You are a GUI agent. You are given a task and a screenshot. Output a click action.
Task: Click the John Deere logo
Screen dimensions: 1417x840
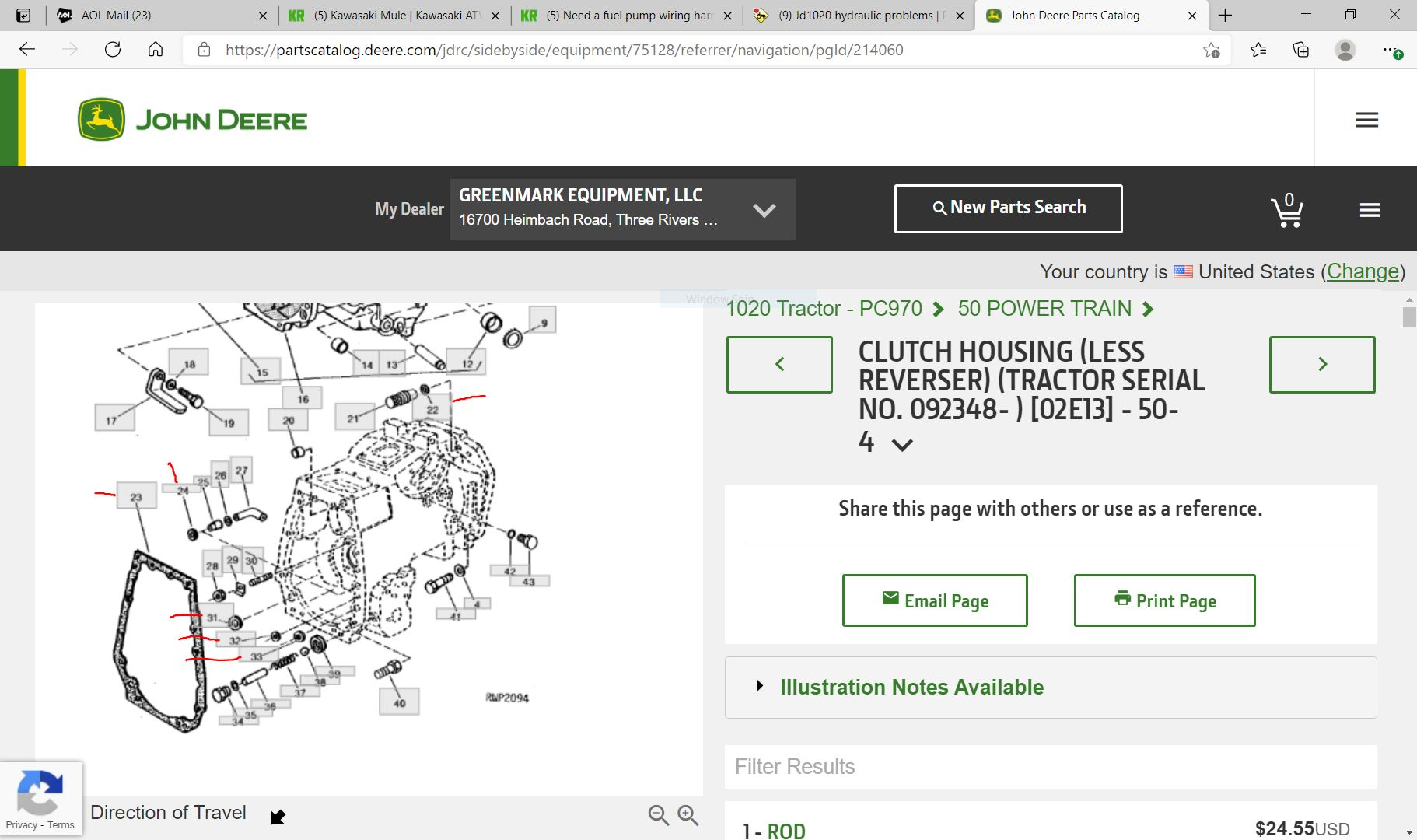(192, 120)
